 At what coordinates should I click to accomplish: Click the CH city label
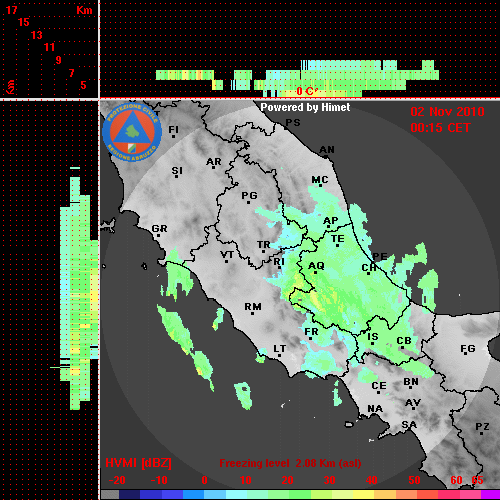[x=369, y=267]
